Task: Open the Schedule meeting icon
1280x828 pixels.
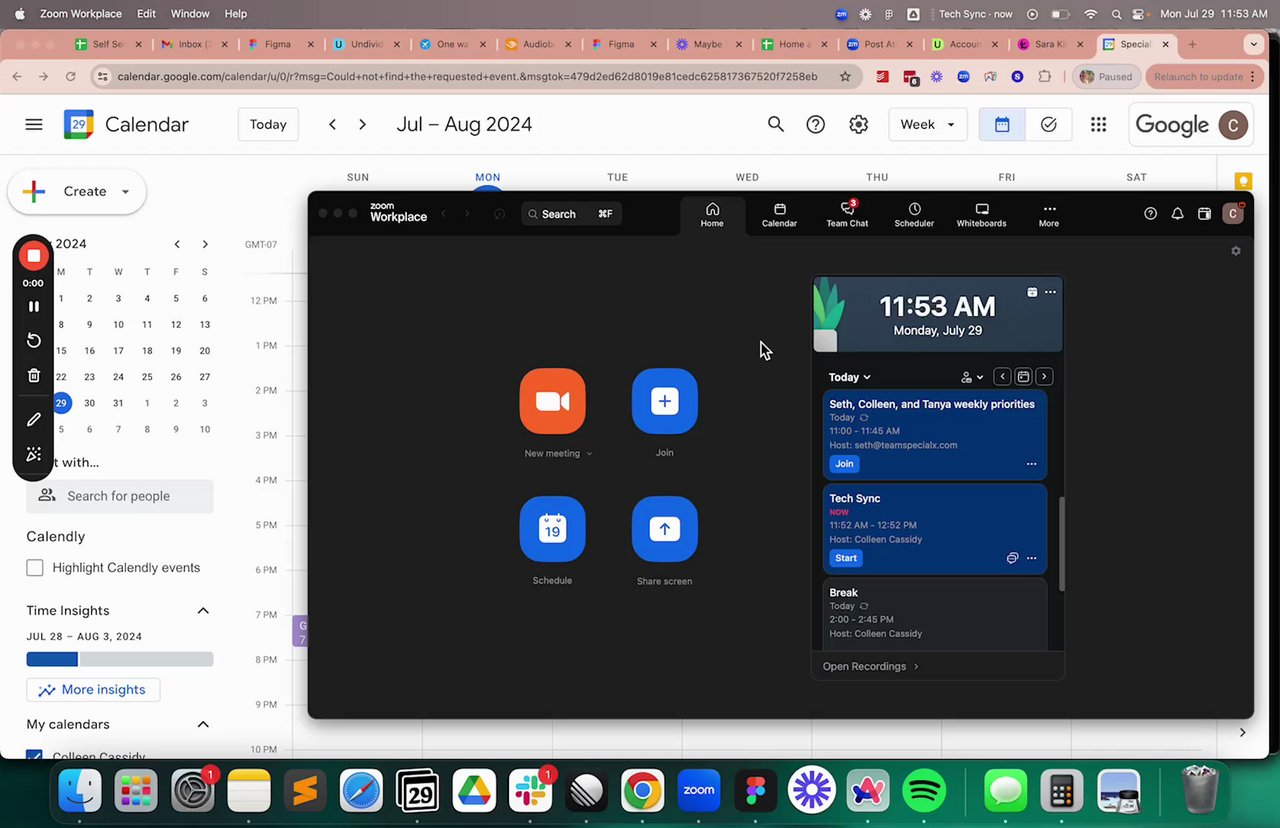Action: [x=552, y=529]
